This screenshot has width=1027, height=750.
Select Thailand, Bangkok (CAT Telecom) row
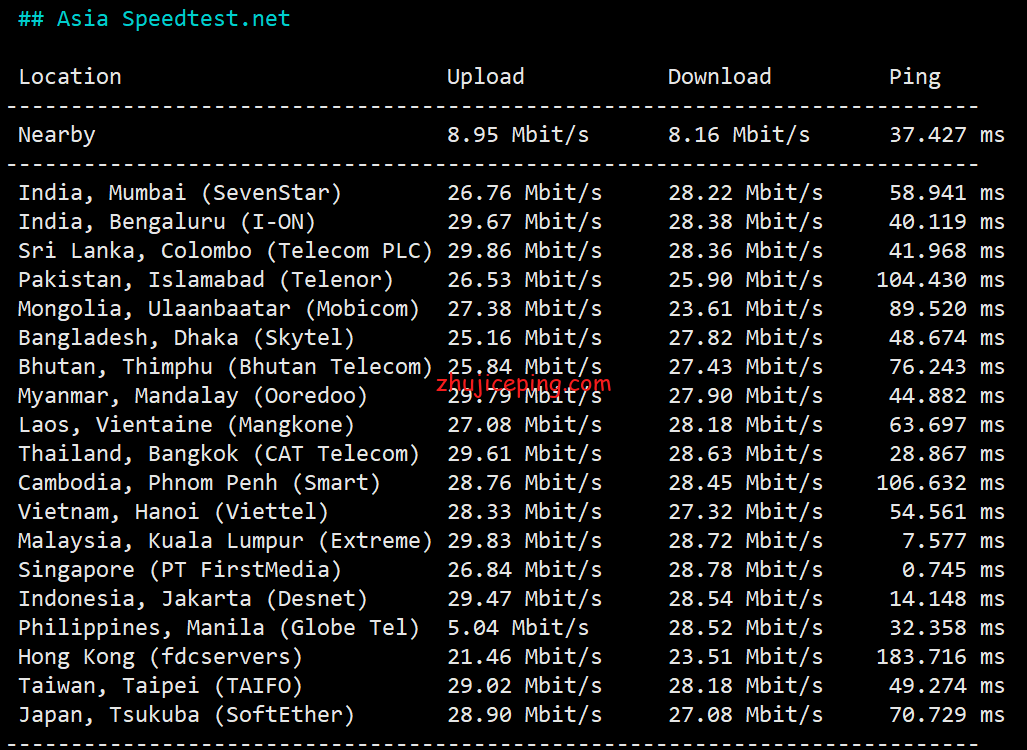pyautogui.click(x=511, y=453)
